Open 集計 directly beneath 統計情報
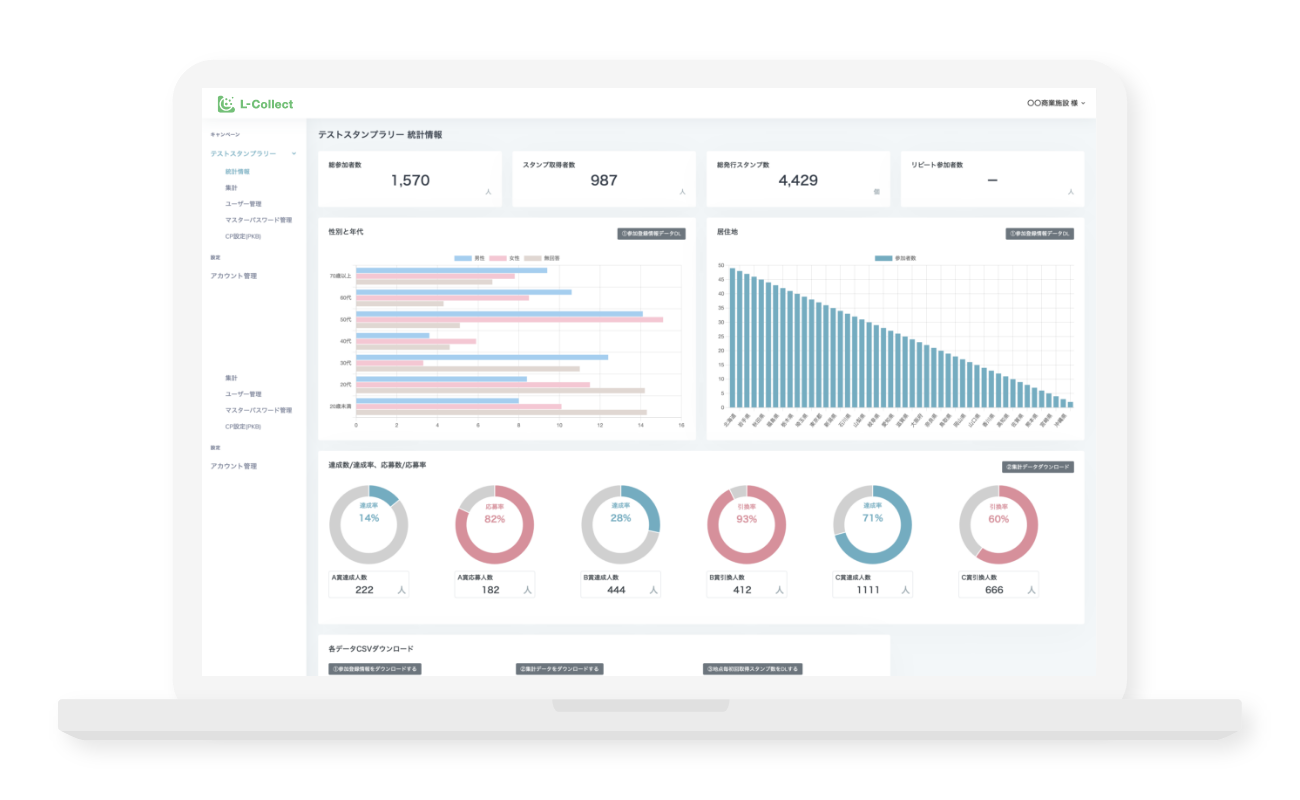1300x800 pixels. click(x=231, y=188)
